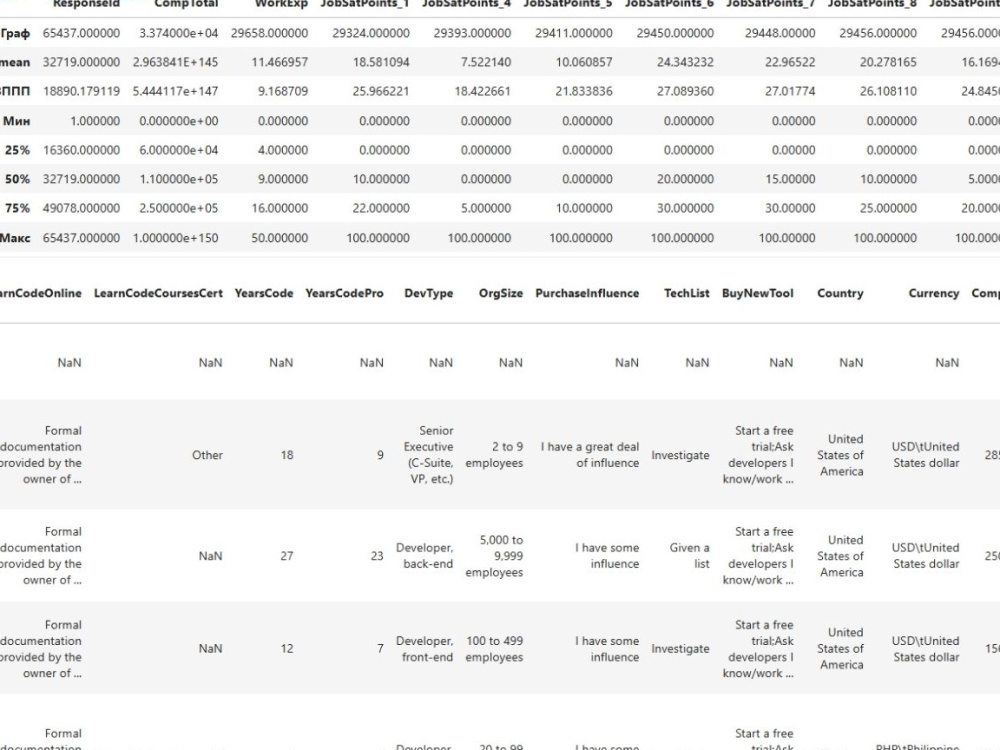Click the 25% value 16360.000000

[81, 151]
